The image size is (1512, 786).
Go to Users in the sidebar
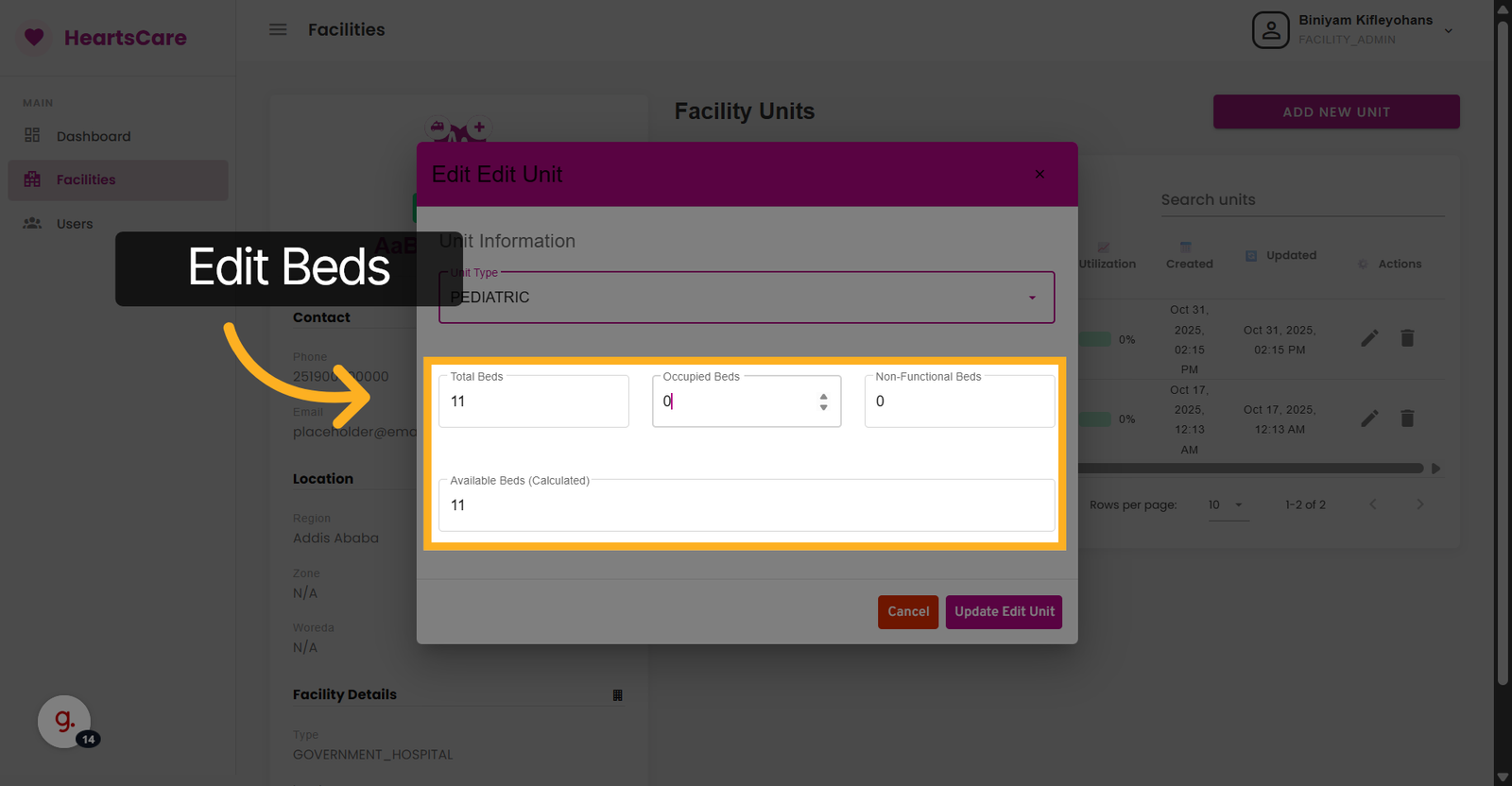(x=74, y=224)
